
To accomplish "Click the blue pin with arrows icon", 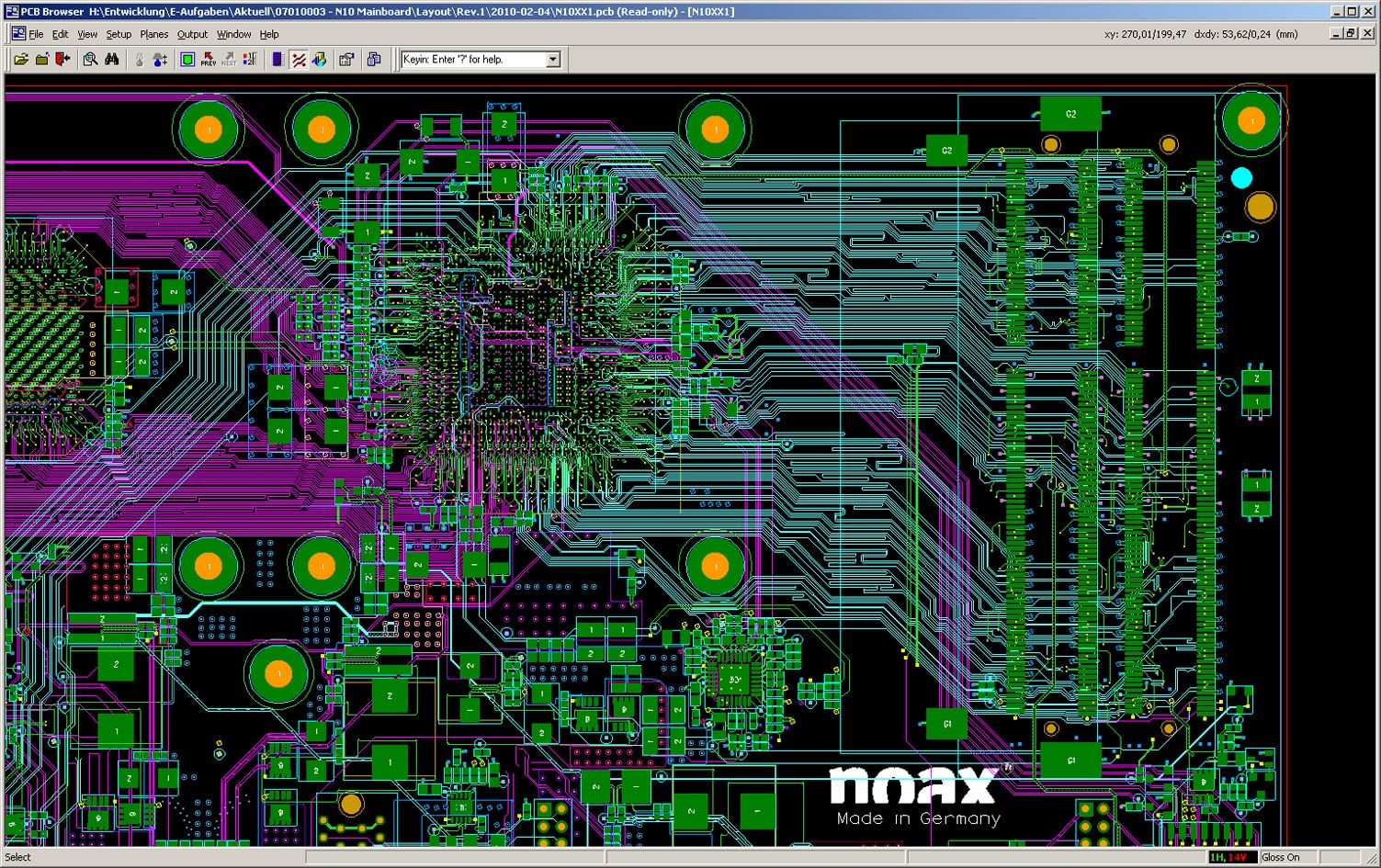I will (x=161, y=60).
